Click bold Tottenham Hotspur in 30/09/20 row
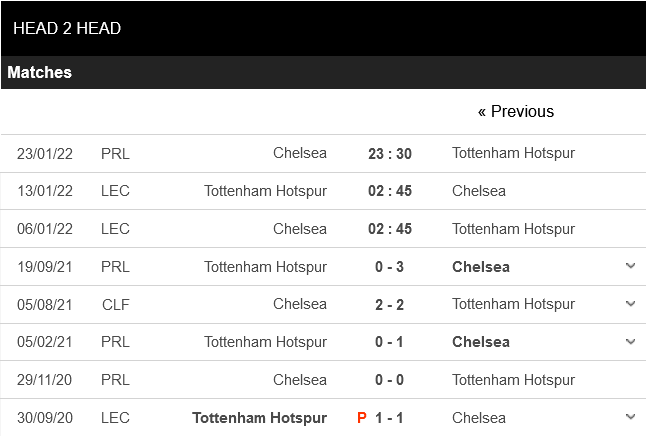This screenshot has width=646, height=436. click(259, 418)
